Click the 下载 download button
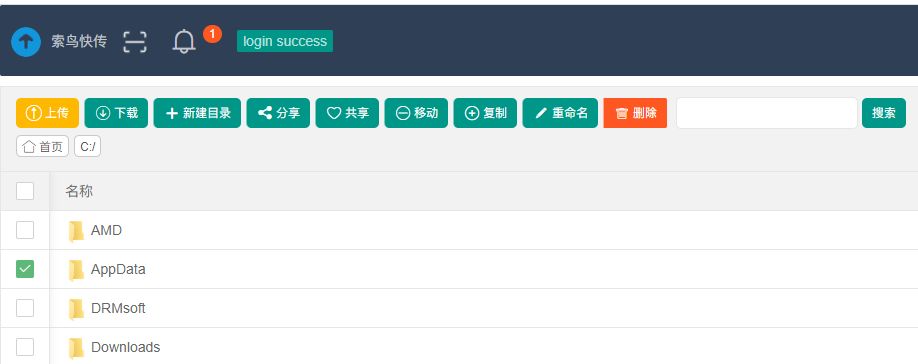Viewport: 918px width, 364px height. click(x=117, y=113)
